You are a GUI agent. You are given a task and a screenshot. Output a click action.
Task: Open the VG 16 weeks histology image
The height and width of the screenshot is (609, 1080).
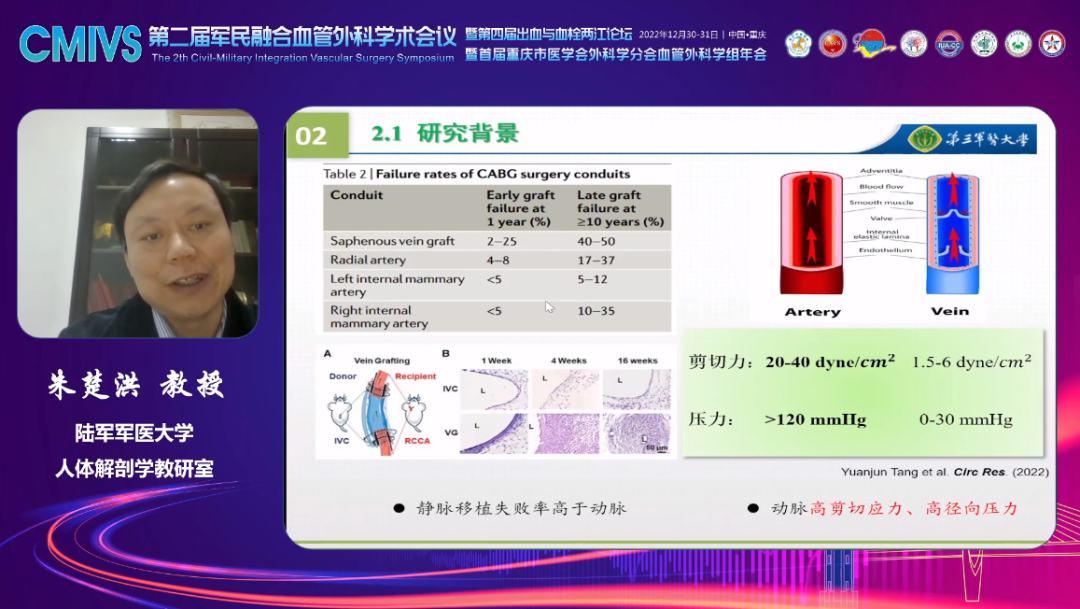tap(637, 433)
